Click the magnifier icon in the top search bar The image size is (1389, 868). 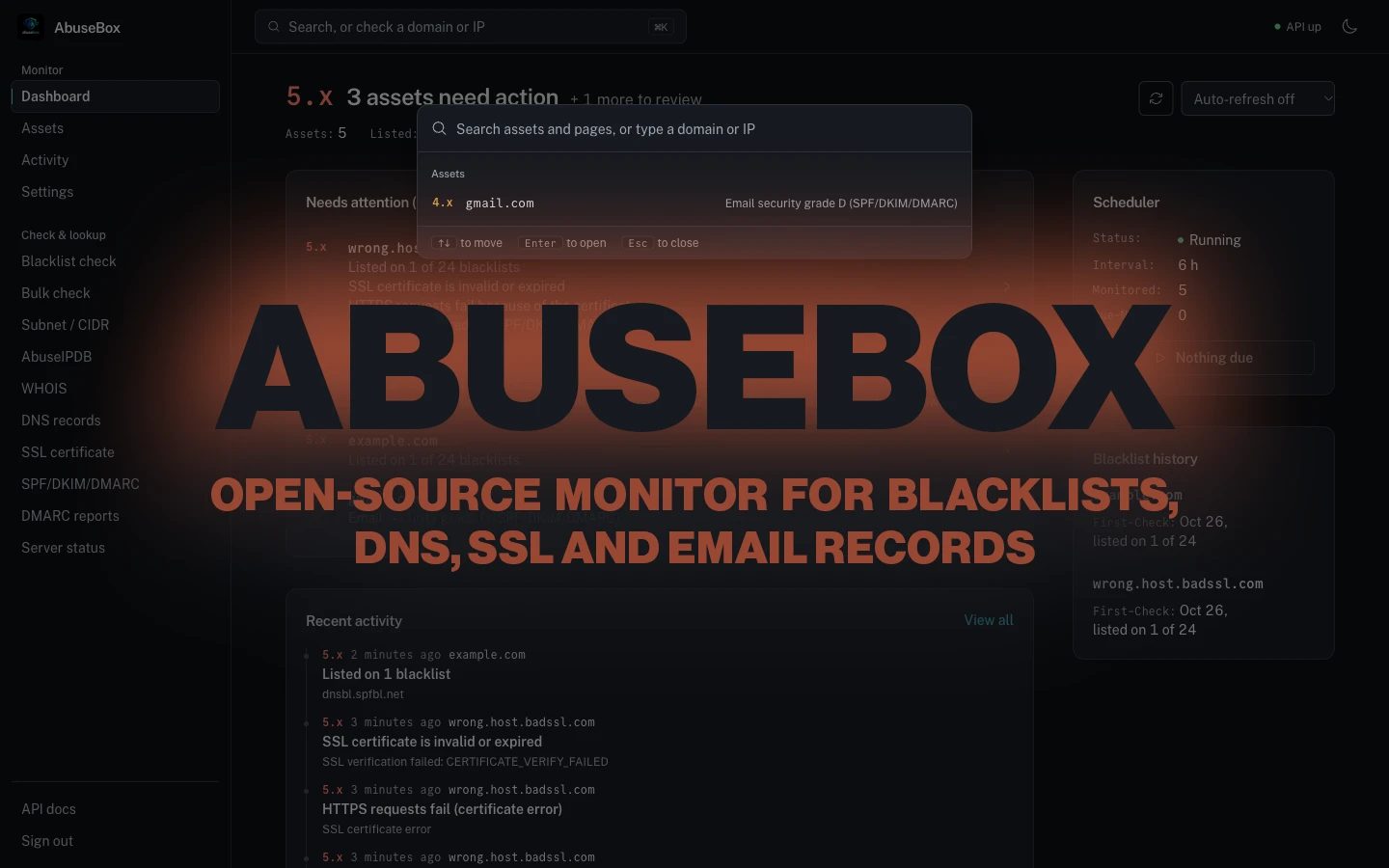pos(274,27)
